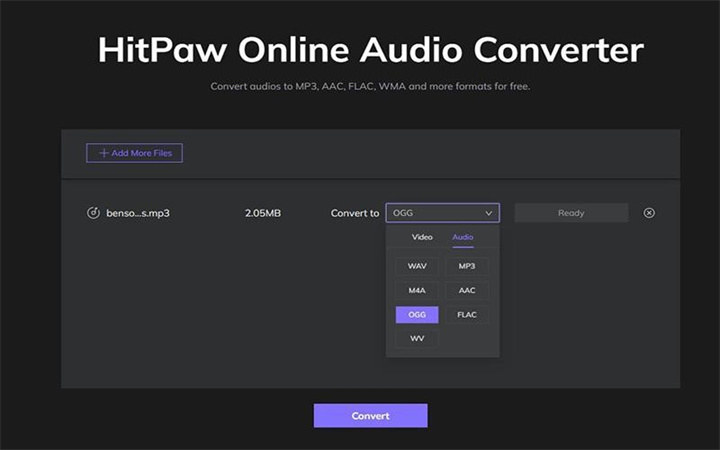Pick the M4A format option
720x450 pixels.
[x=417, y=290]
